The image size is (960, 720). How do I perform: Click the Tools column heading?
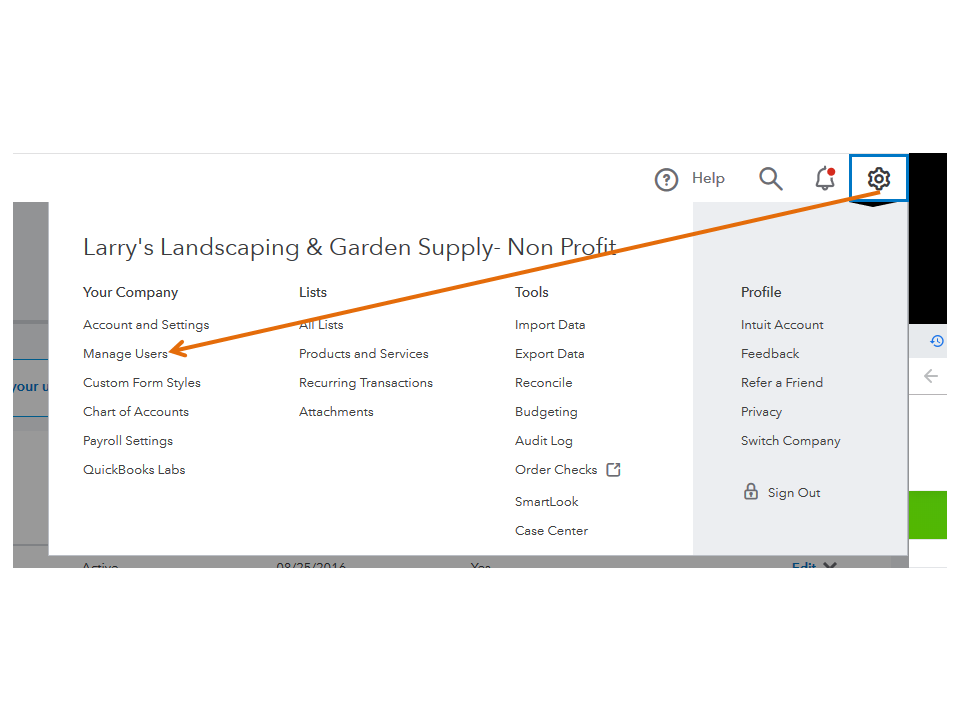(x=531, y=293)
